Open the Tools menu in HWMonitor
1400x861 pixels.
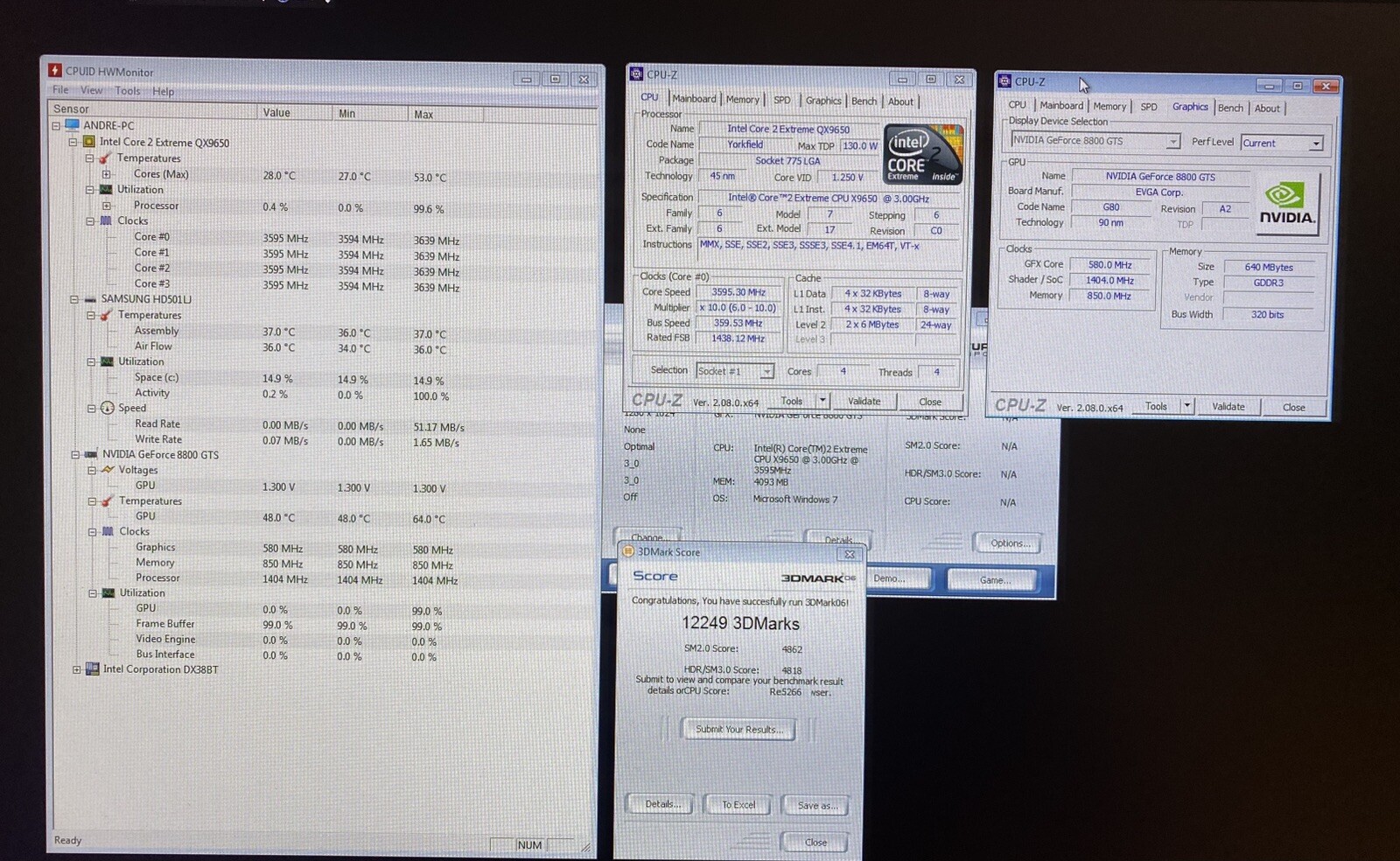point(128,91)
